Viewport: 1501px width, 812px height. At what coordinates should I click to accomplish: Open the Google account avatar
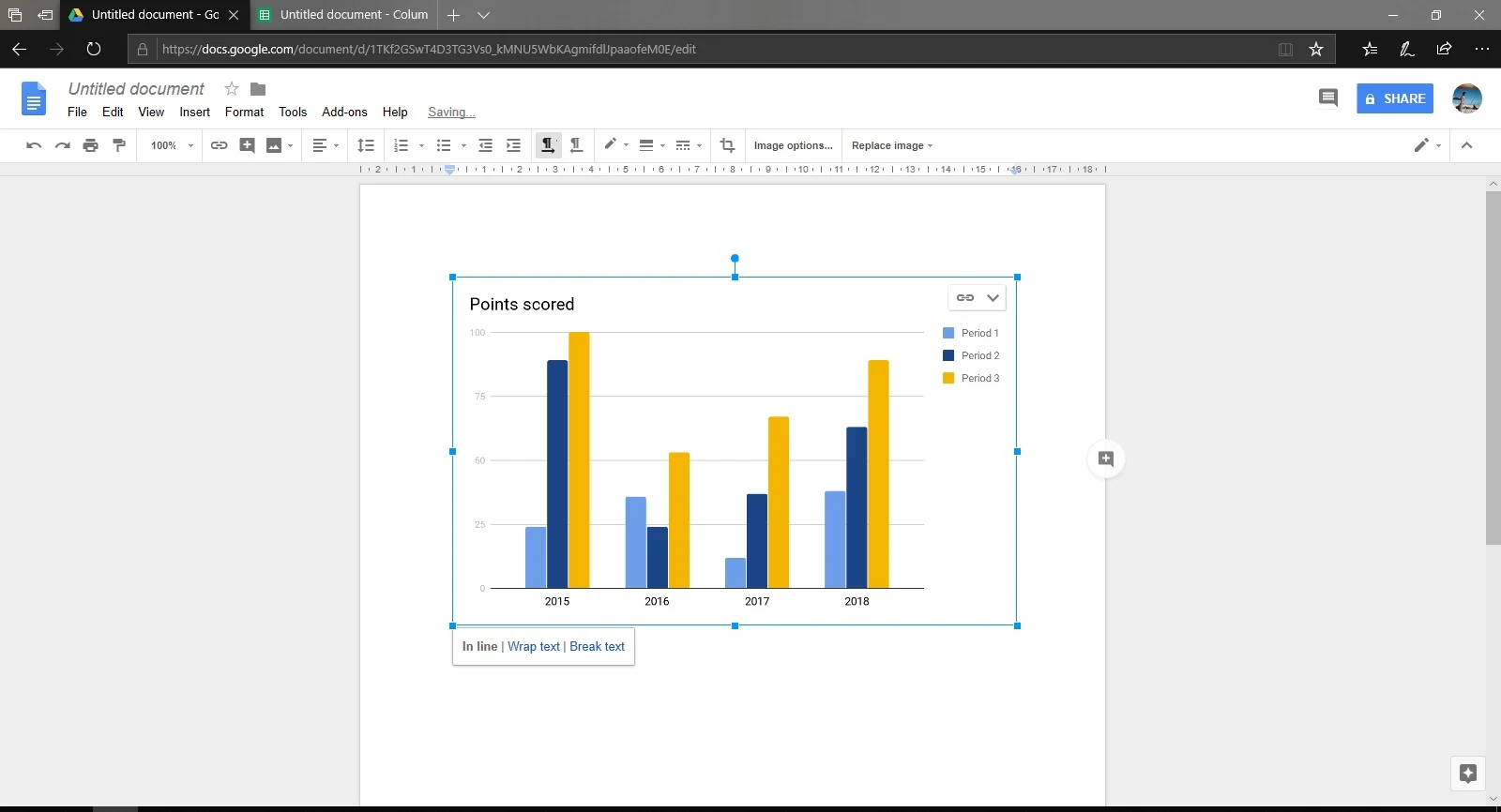click(x=1467, y=98)
